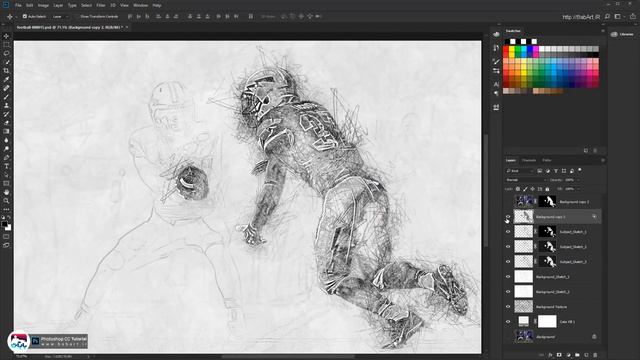Click the canvas vertical scrollbar
640x360 pixels.
(x=486, y=191)
